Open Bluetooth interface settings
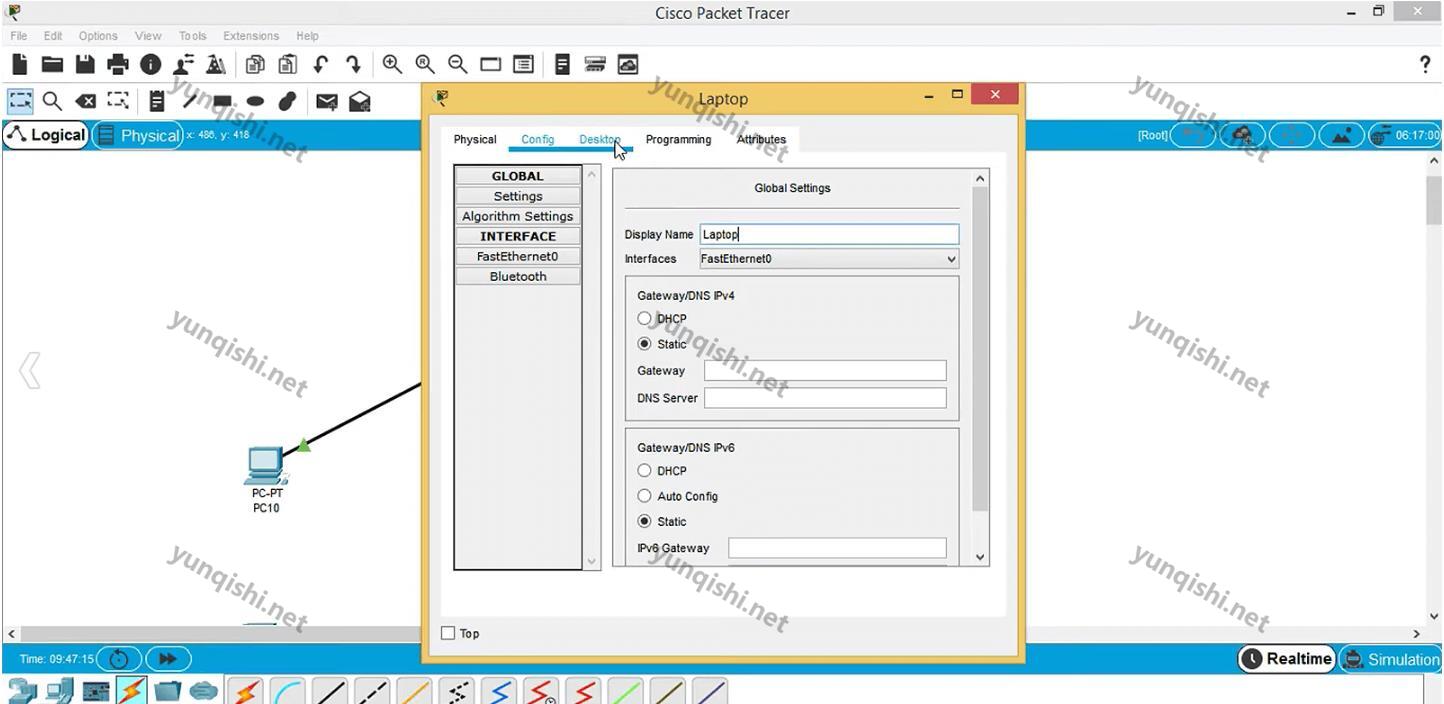This screenshot has width=1444, height=704. (518, 276)
